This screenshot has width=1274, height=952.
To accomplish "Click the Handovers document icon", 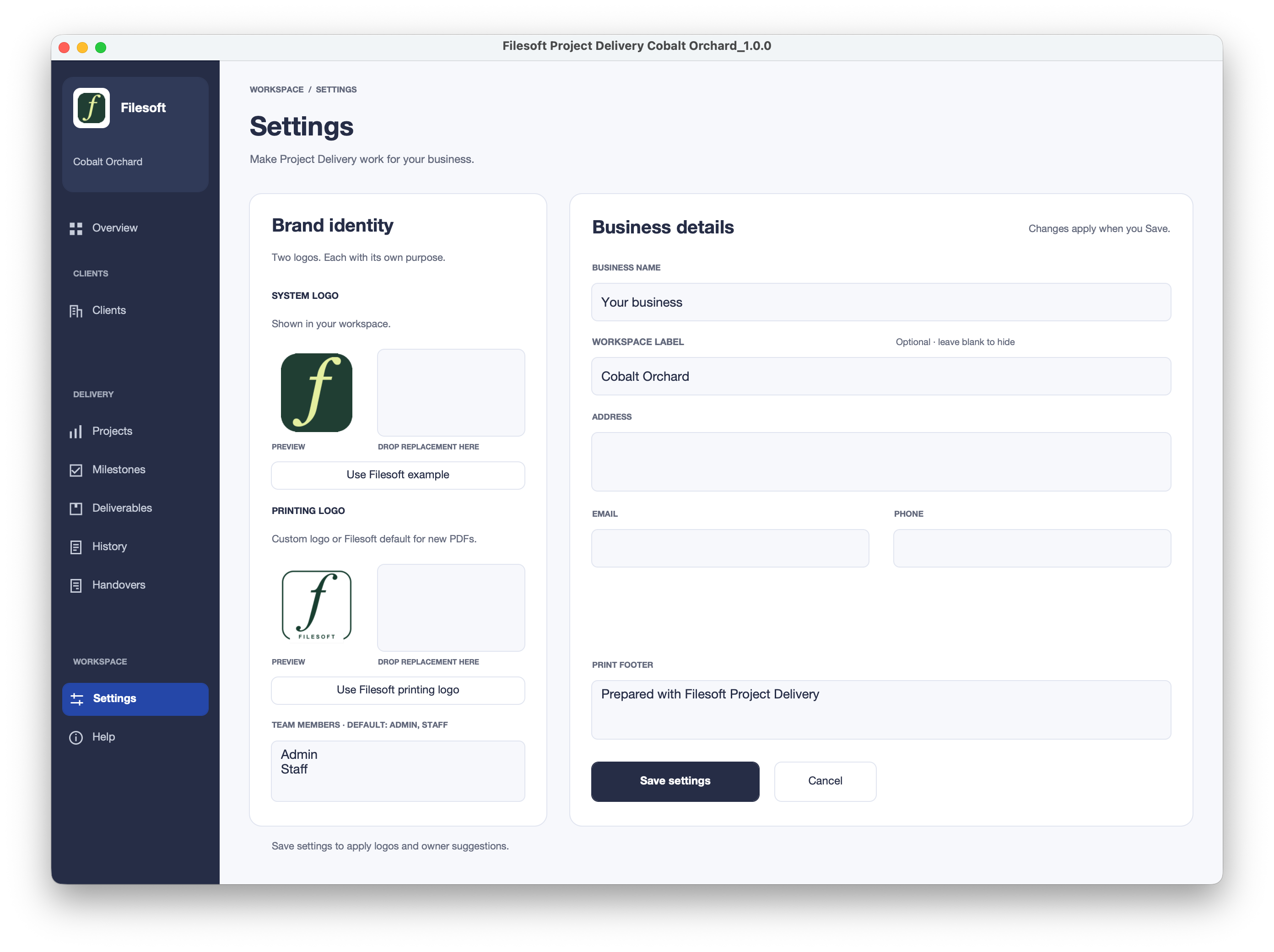I will (x=76, y=585).
